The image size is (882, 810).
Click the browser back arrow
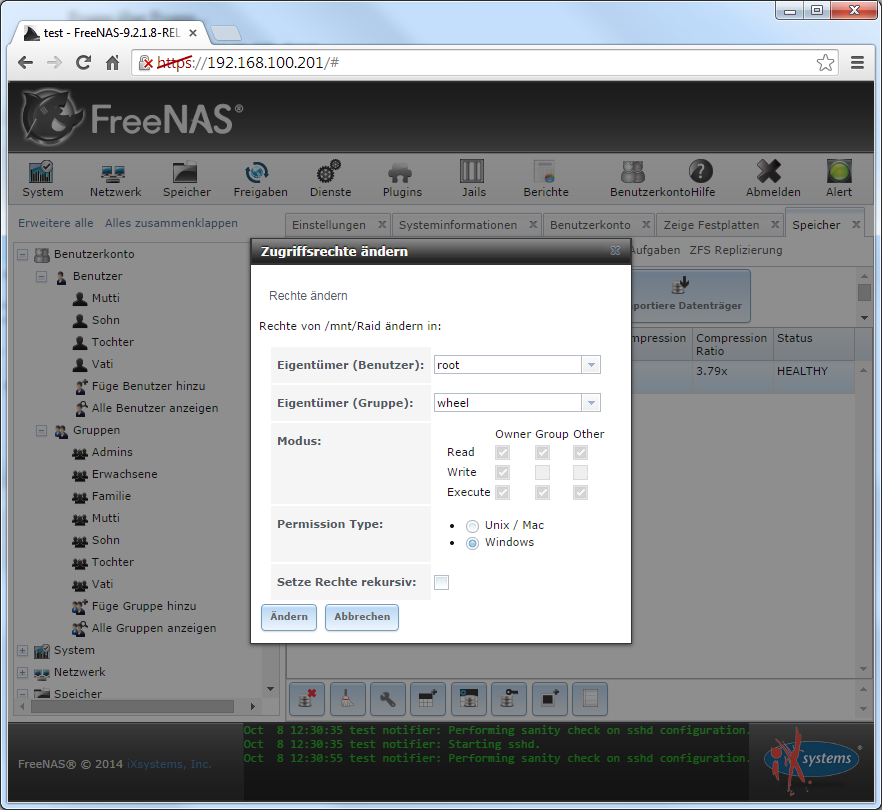(25, 62)
